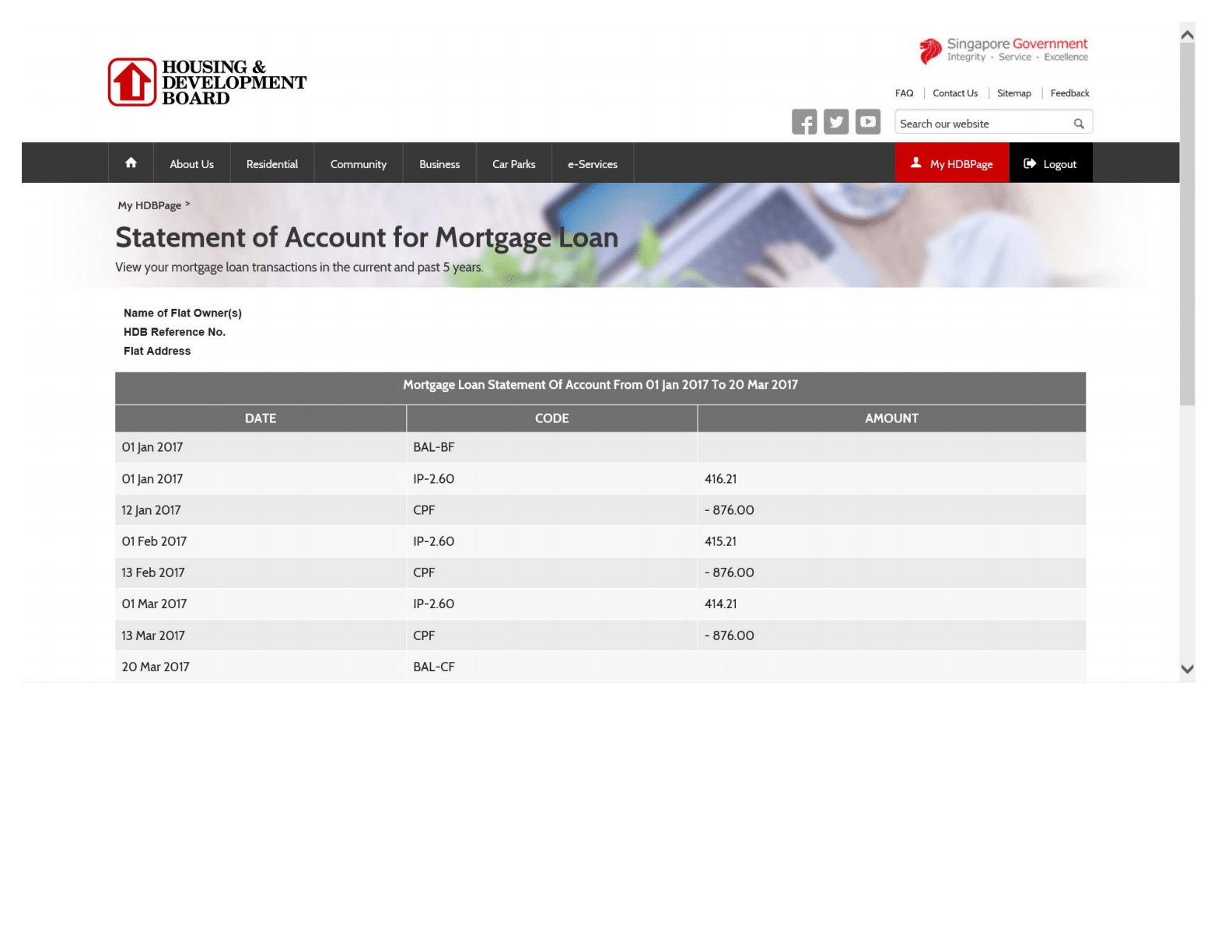This screenshot has height=952, width=1232.
Task: Click My HDBPage breadcrumb link
Action: (149, 205)
